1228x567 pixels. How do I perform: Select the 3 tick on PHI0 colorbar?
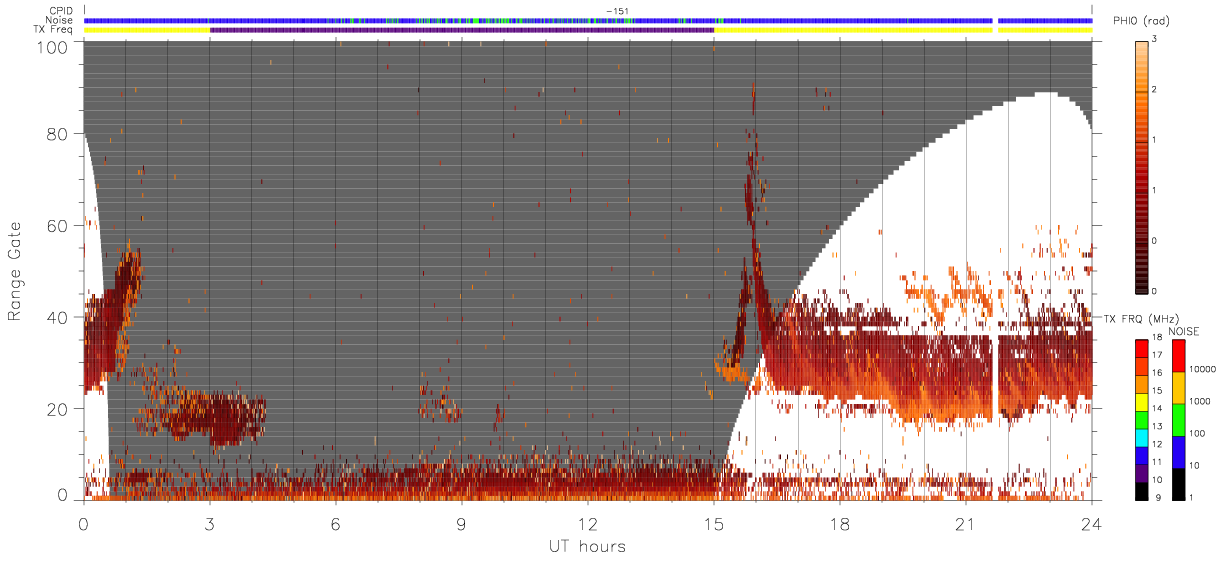coord(1156,41)
